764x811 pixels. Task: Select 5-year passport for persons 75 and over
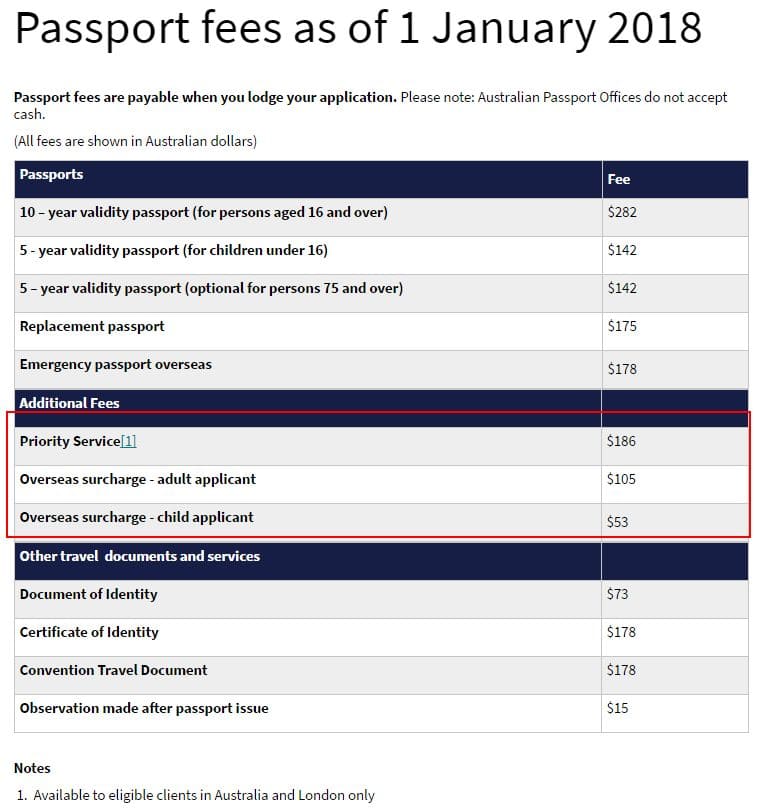(x=381, y=293)
